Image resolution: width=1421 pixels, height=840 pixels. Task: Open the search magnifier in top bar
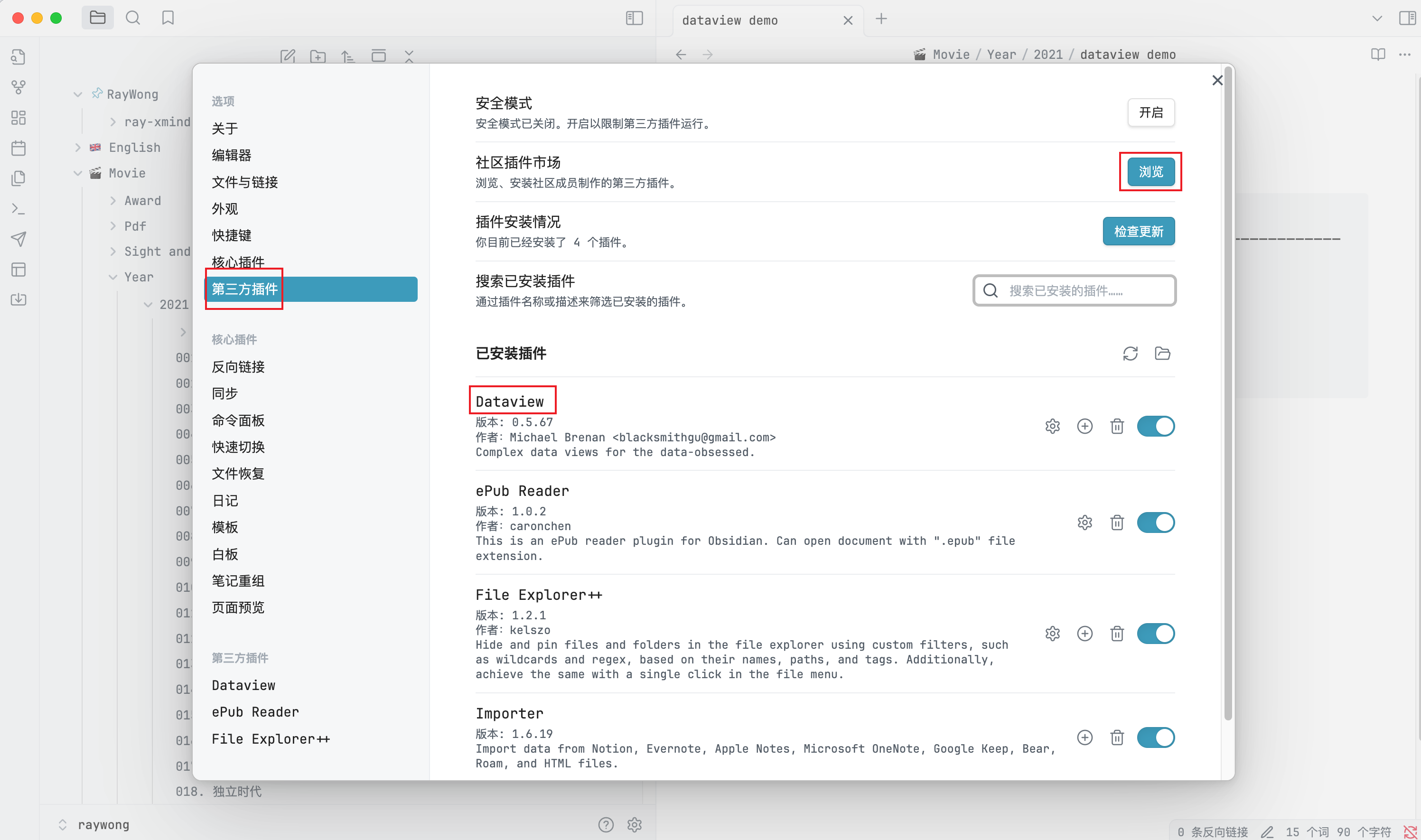133,18
